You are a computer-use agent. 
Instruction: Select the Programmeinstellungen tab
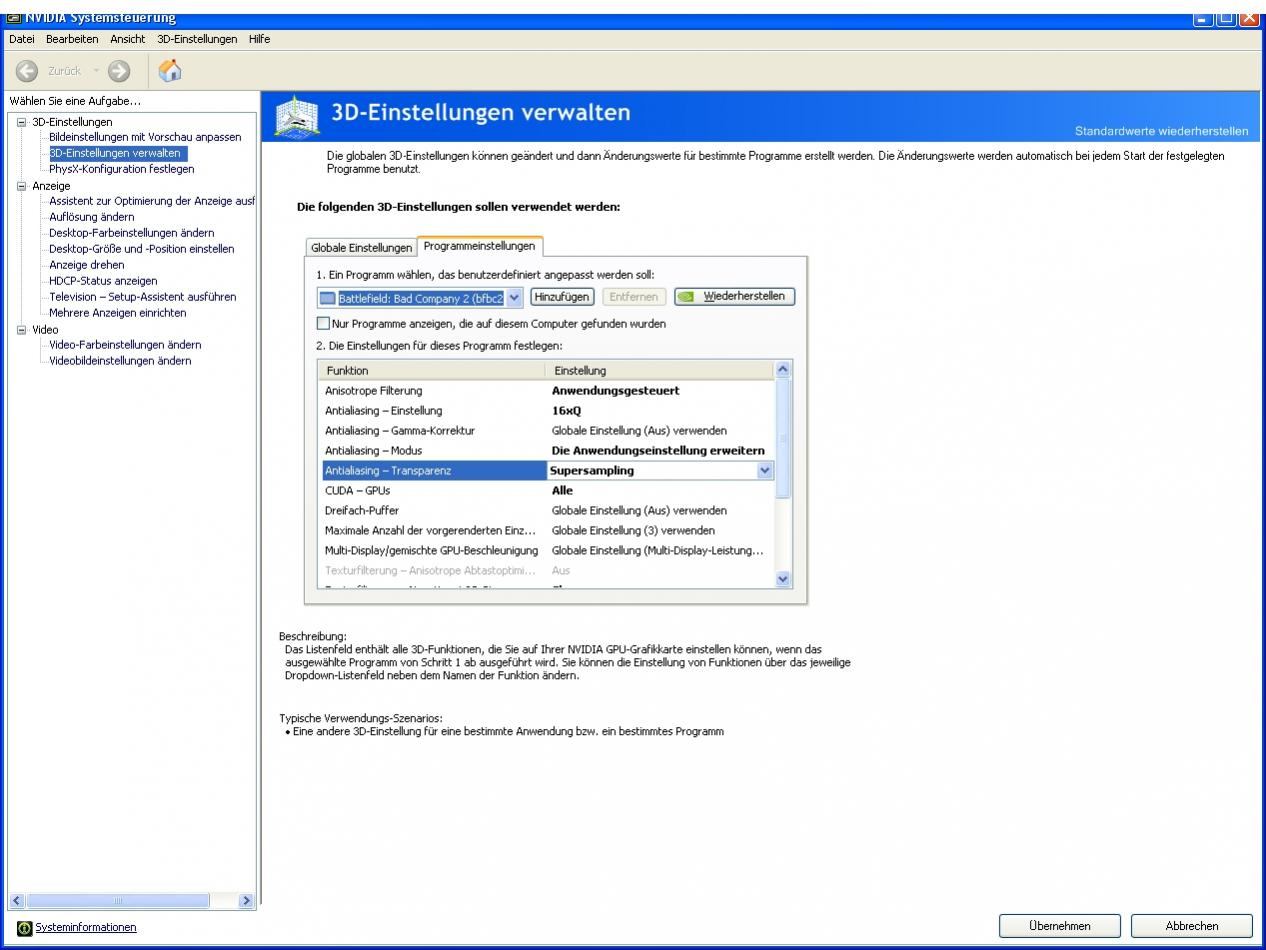[x=479, y=245]
